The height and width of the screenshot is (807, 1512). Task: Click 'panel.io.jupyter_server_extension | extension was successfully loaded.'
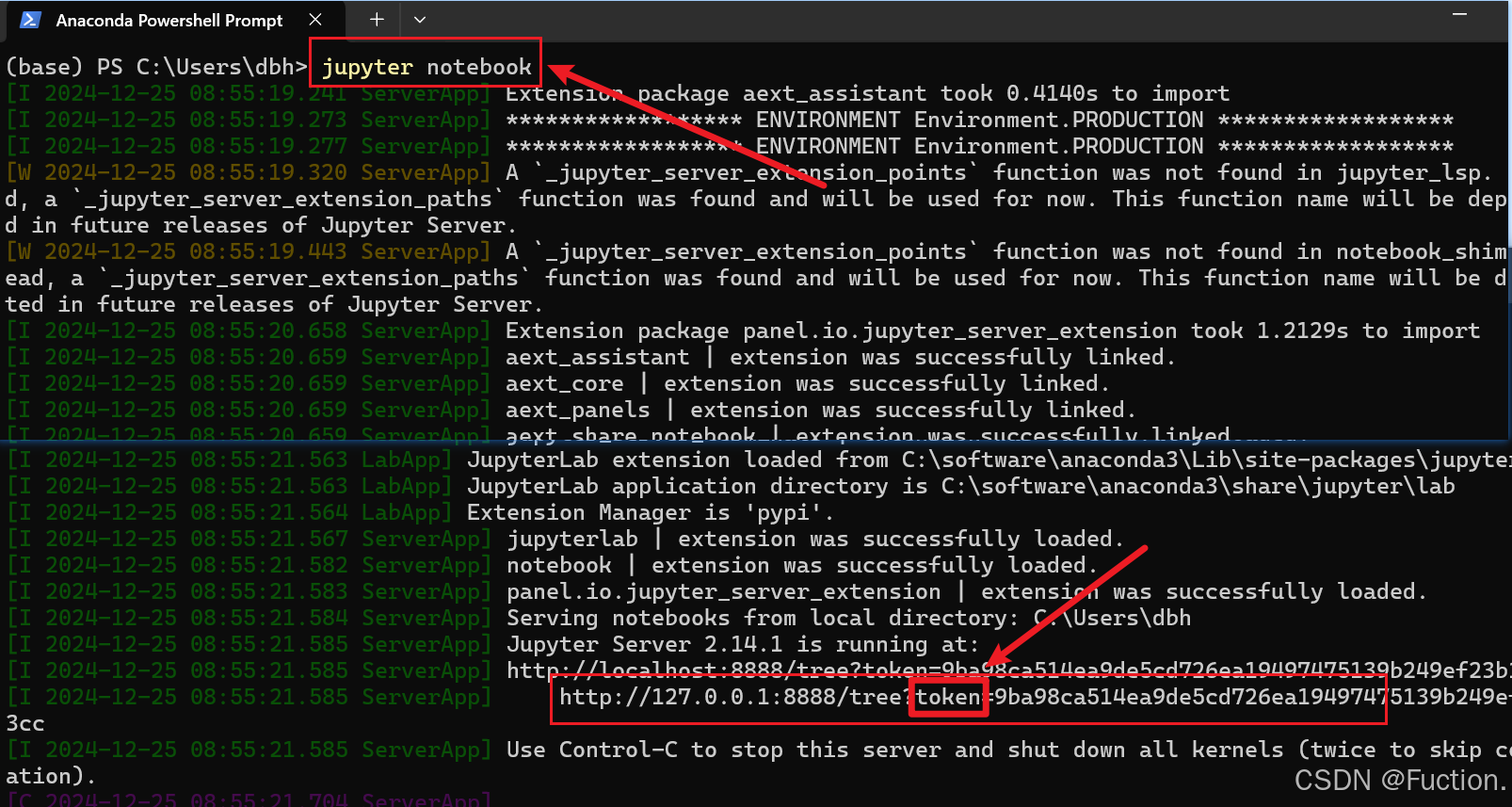[x=967, y=591]
